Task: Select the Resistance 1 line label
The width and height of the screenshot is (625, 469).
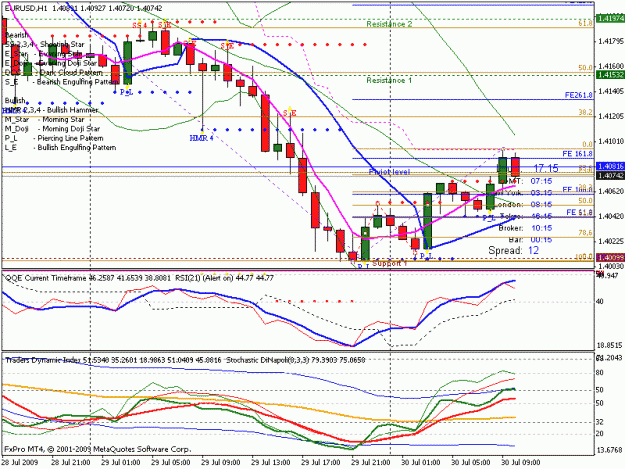Action: (x=389, y=80)
